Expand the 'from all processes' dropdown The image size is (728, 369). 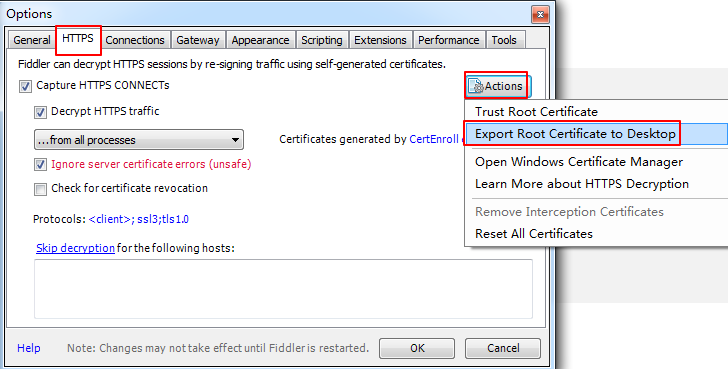click(x=139, y=140)
